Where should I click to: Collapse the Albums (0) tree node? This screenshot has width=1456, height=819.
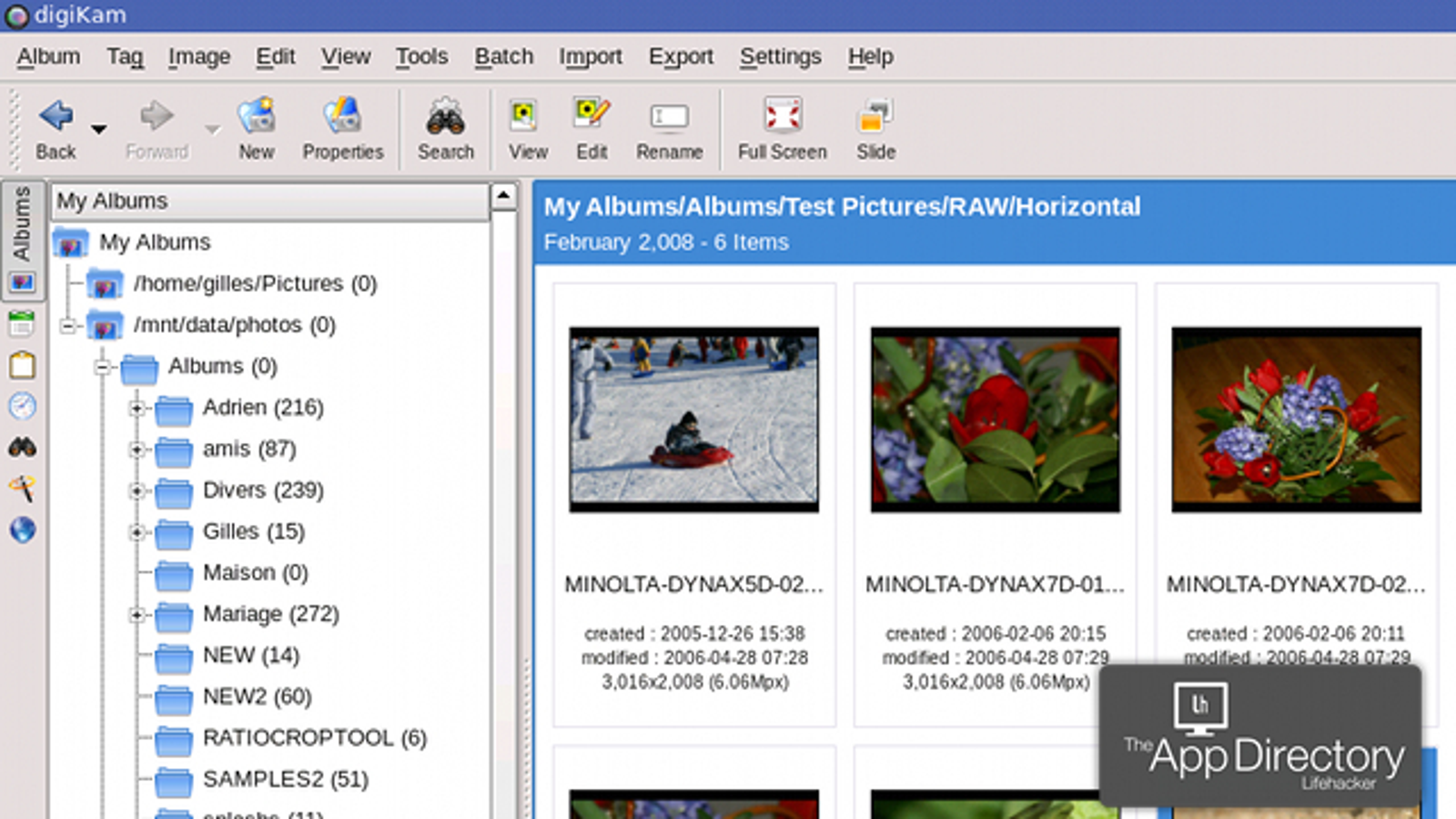102,367
